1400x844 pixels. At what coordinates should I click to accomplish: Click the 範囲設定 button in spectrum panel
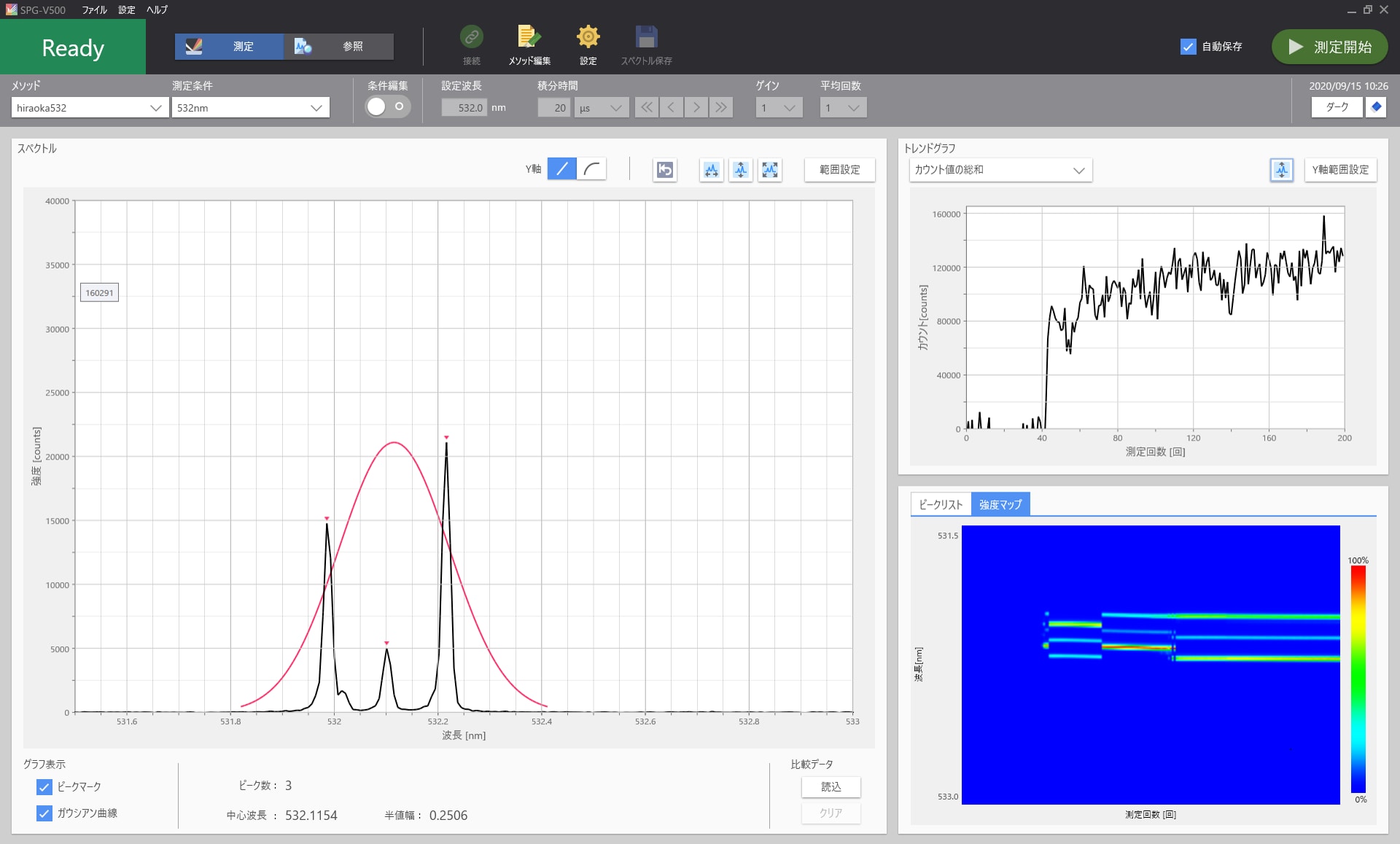click(838, 170)
